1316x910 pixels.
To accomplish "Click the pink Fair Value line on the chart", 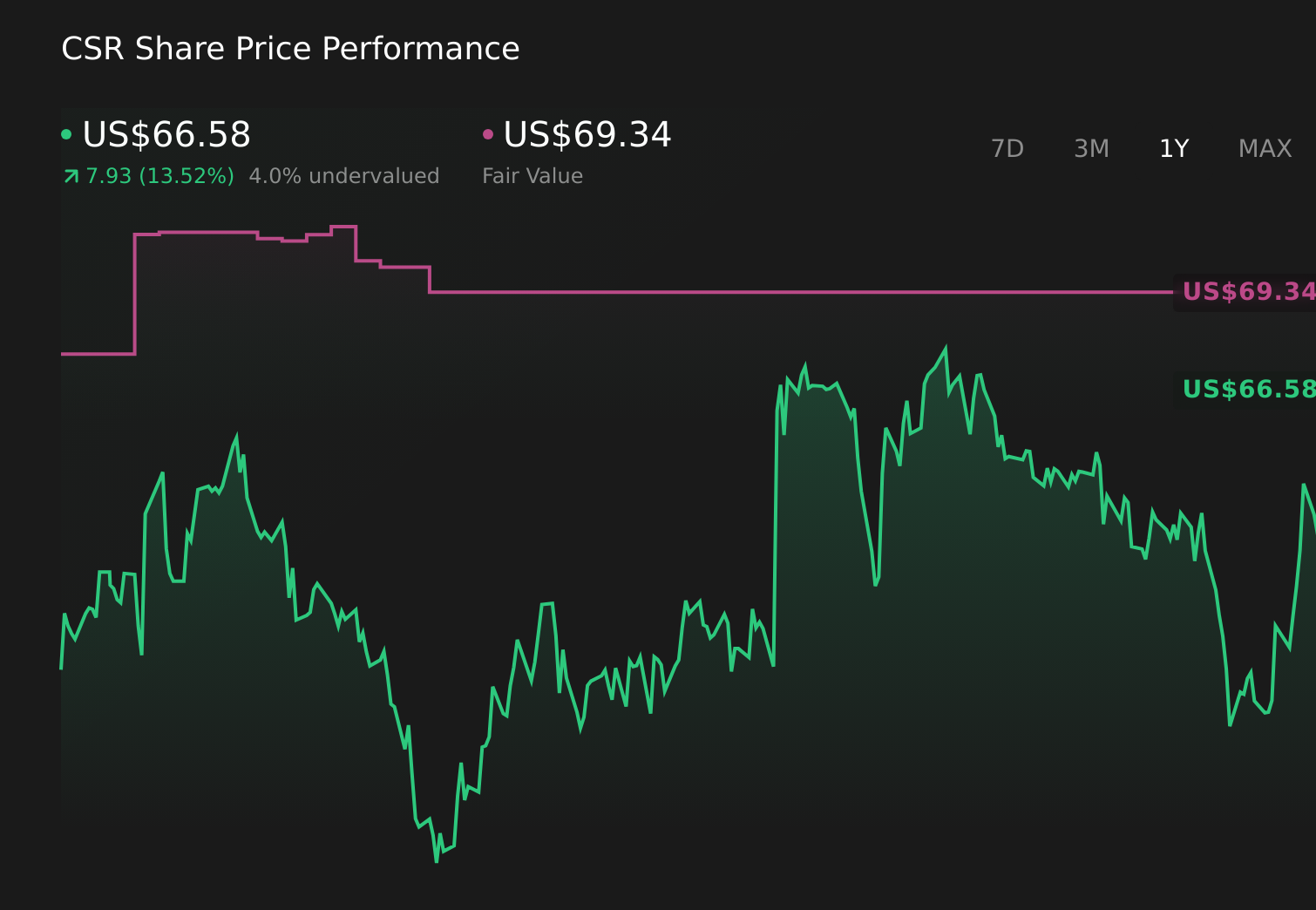I will [x=697, y=294].
